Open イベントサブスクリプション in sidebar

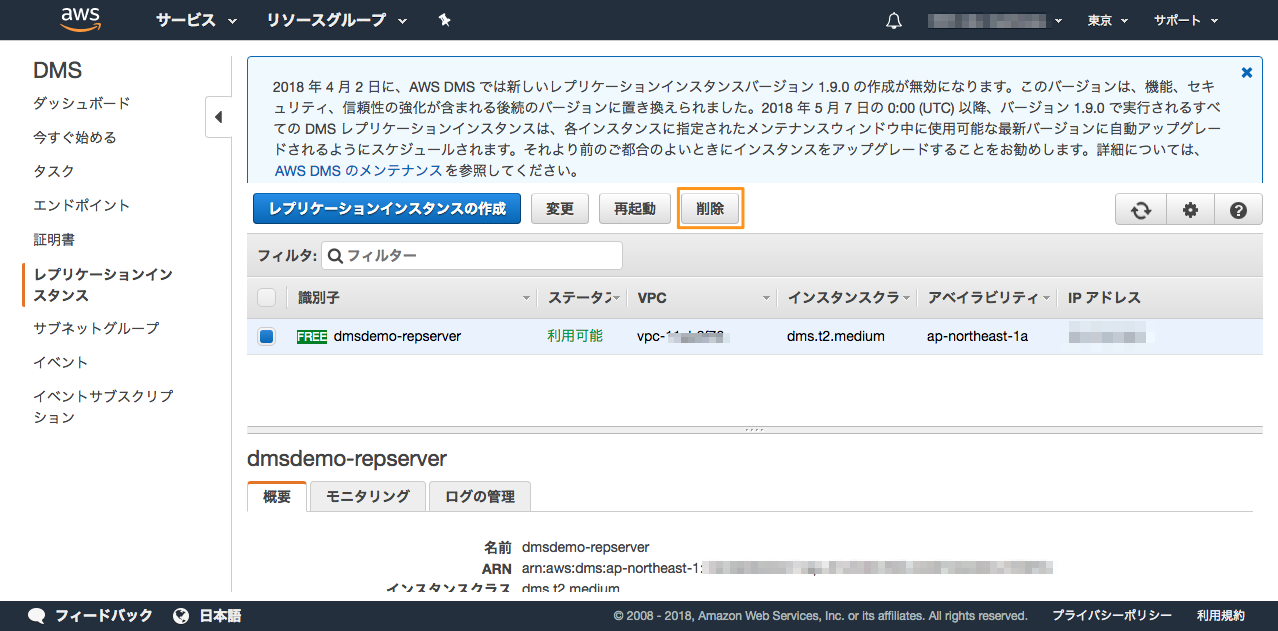click(x=103, y=406)
